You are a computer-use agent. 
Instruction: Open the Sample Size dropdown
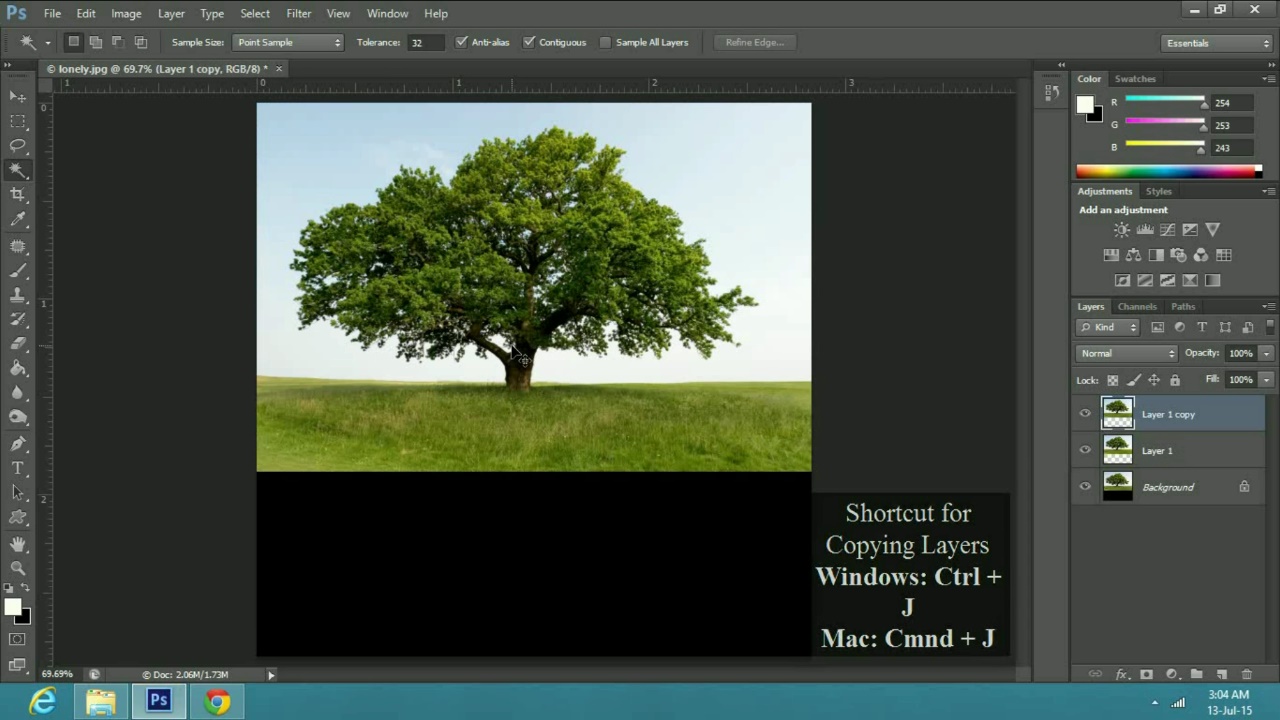click(288, 42)
